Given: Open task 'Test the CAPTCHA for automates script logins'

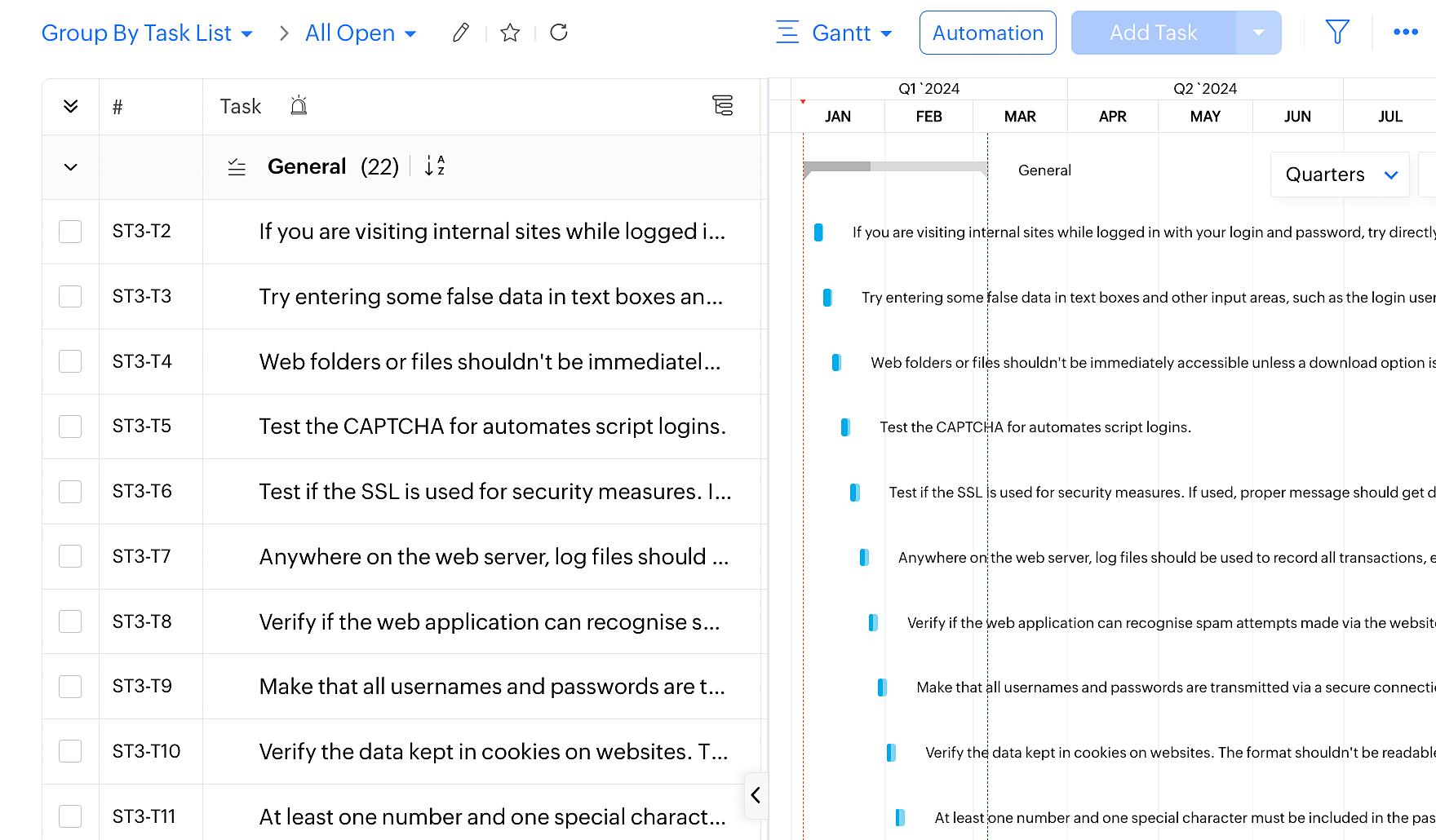Looking at the screenshot, I should [x=492, y=427].
